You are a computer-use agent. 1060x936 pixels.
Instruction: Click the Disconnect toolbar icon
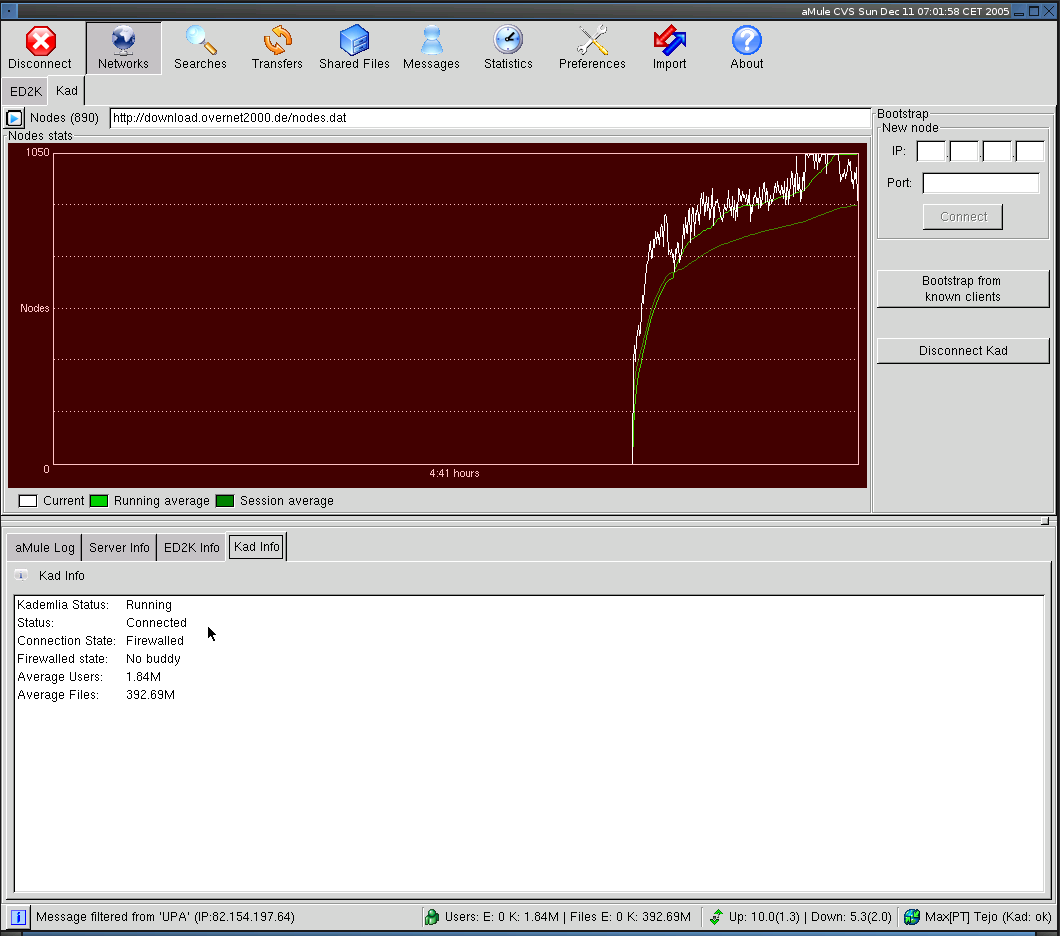click(40, 48)
